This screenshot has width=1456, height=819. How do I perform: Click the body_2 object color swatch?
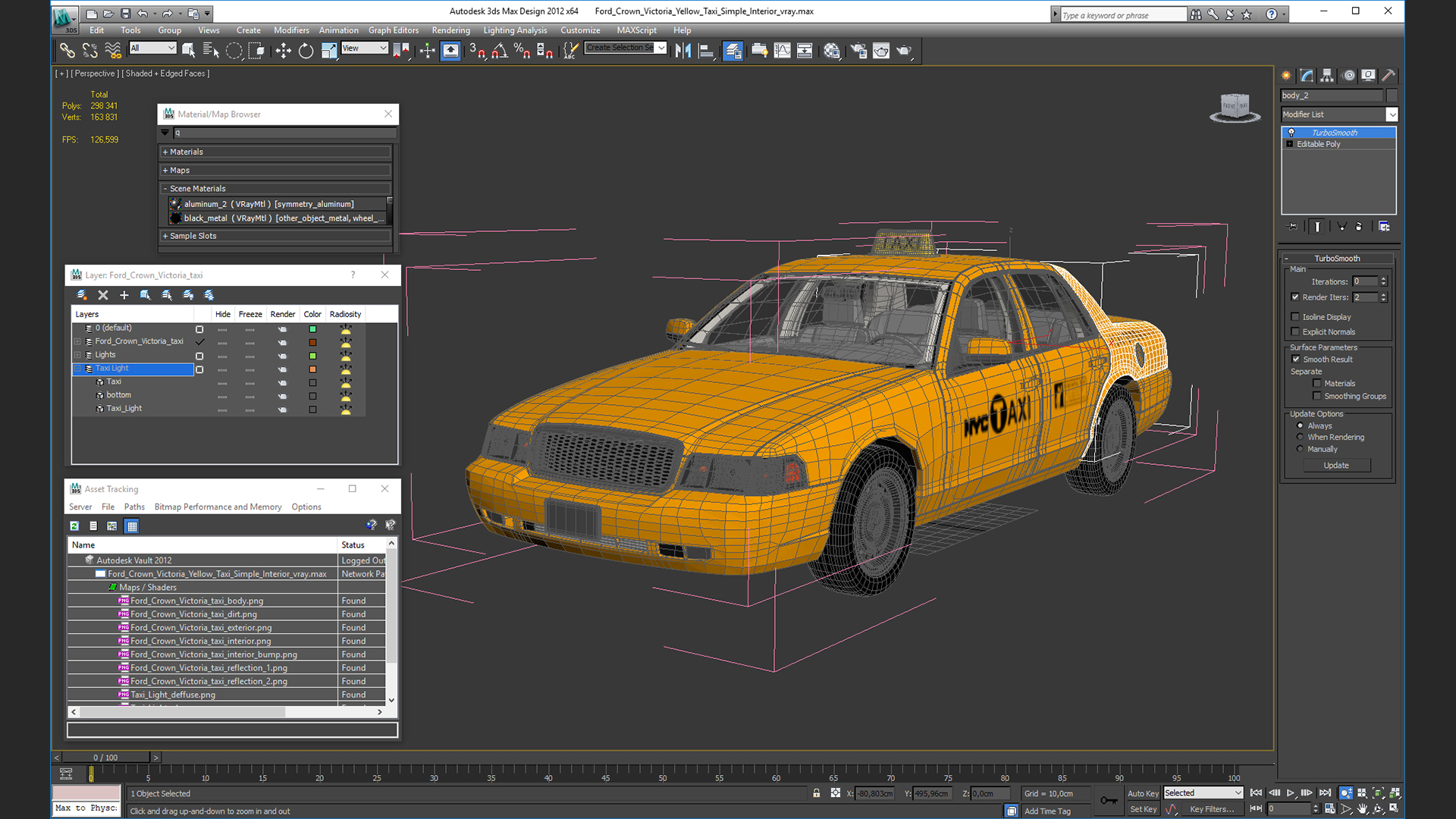coord(1392,96)
